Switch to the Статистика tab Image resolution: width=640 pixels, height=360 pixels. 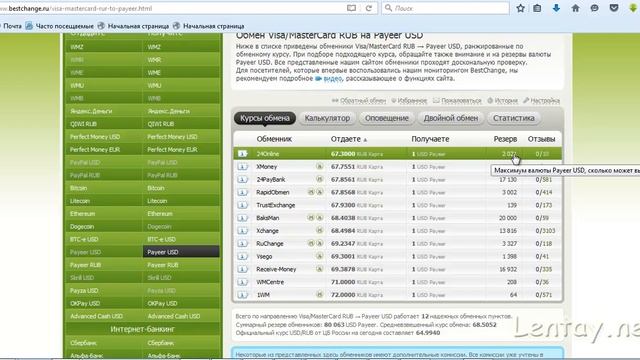click(513, 118)
